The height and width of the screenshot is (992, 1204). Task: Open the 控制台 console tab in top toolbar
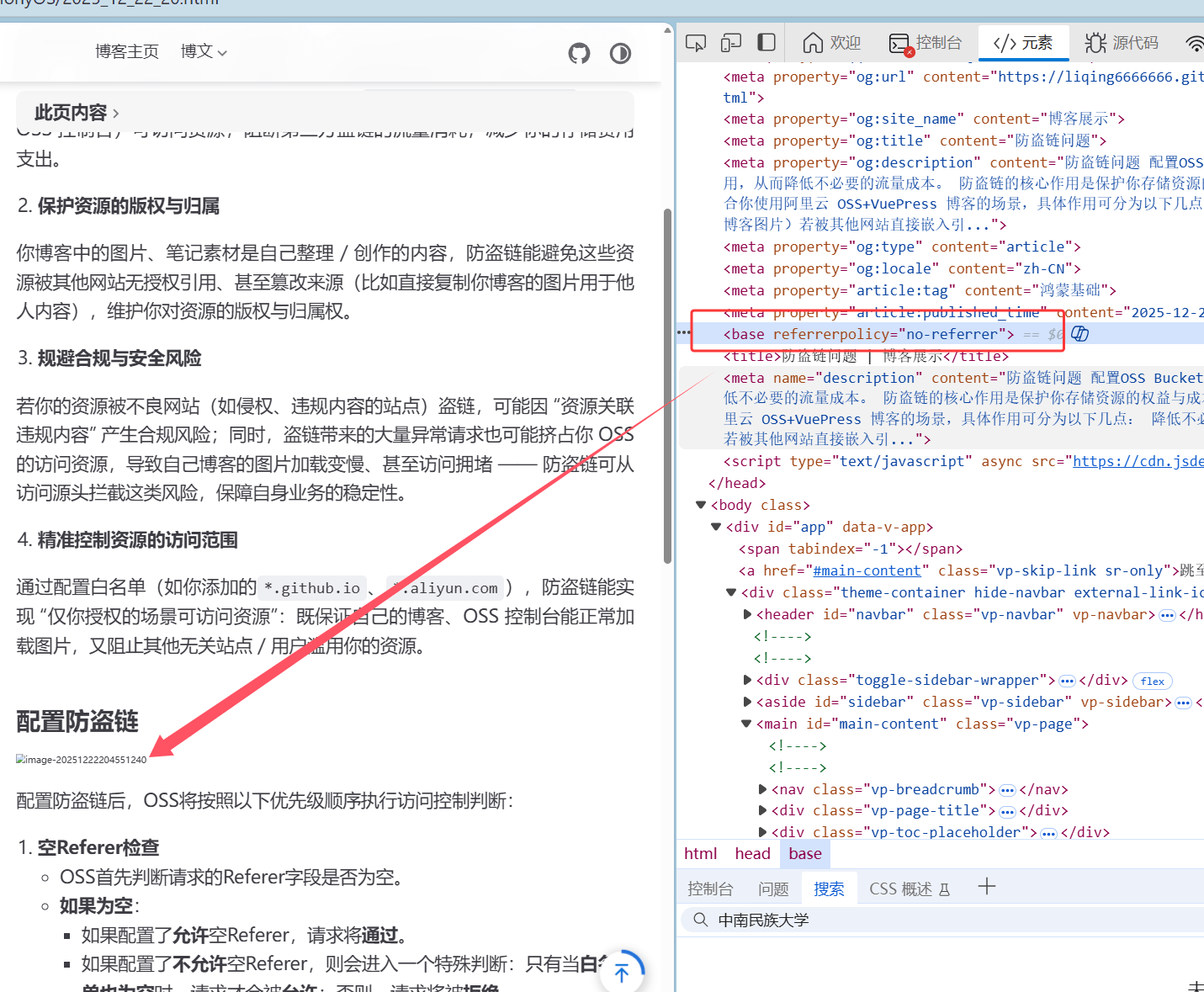click(x=926, y=43)
